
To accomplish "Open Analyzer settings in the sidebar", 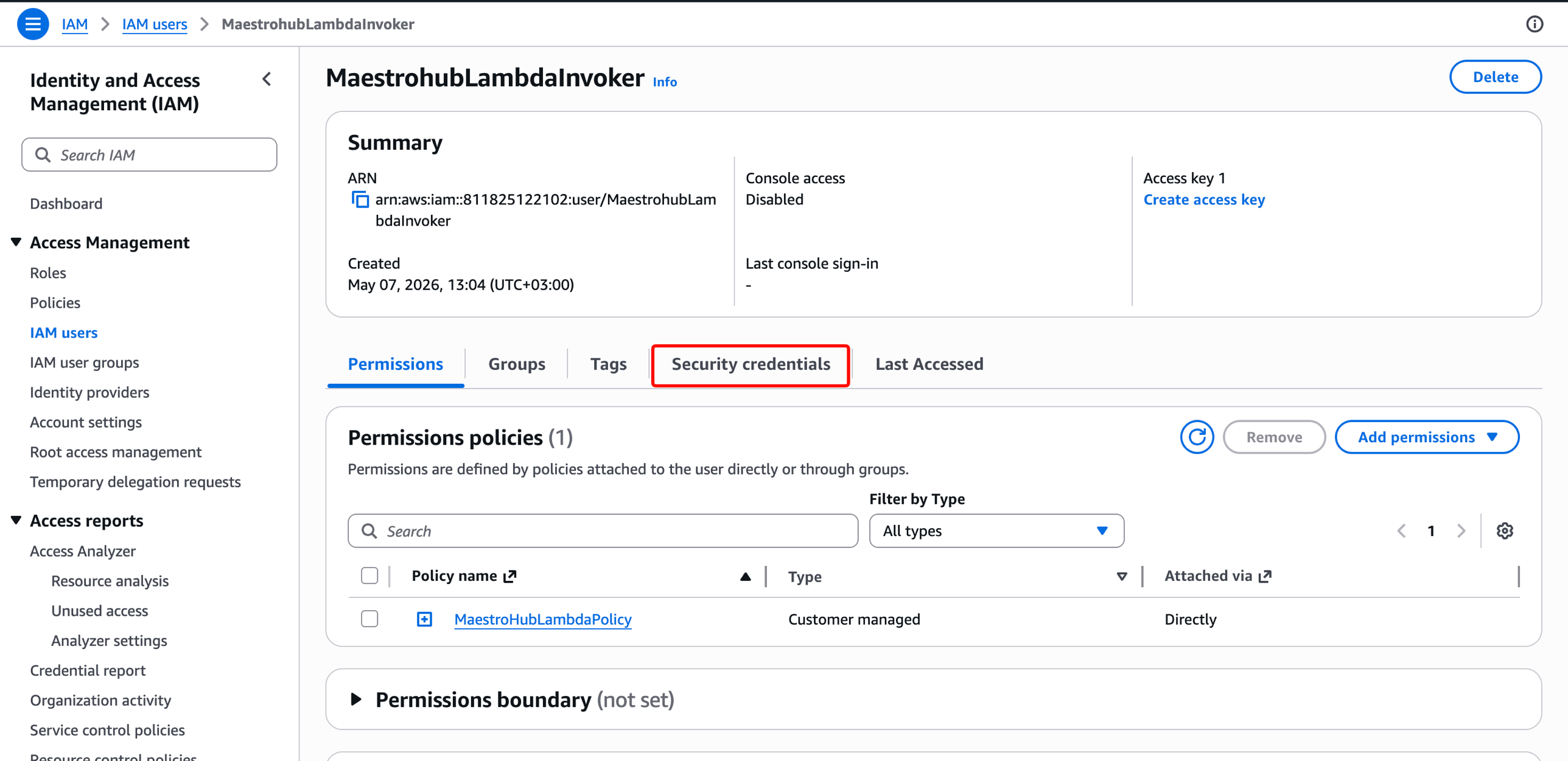I will pyautogui.click(x=109, y=640).
